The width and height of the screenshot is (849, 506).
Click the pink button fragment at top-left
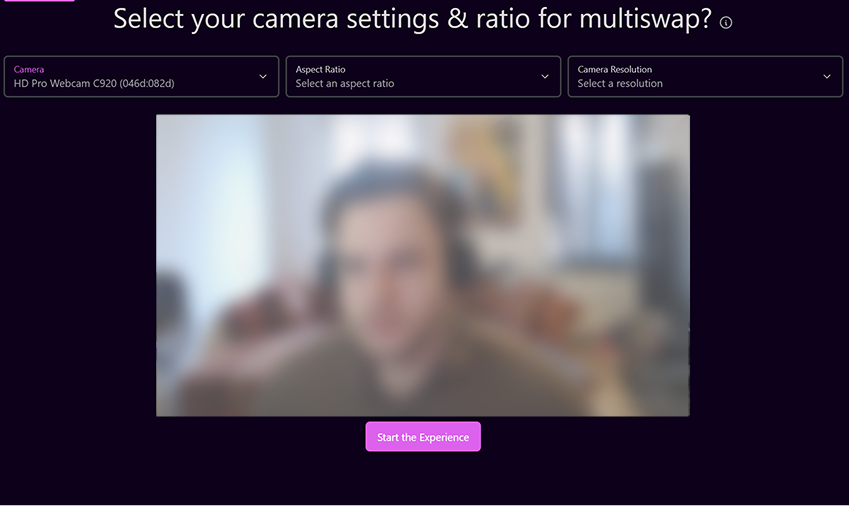coord(39,1)
